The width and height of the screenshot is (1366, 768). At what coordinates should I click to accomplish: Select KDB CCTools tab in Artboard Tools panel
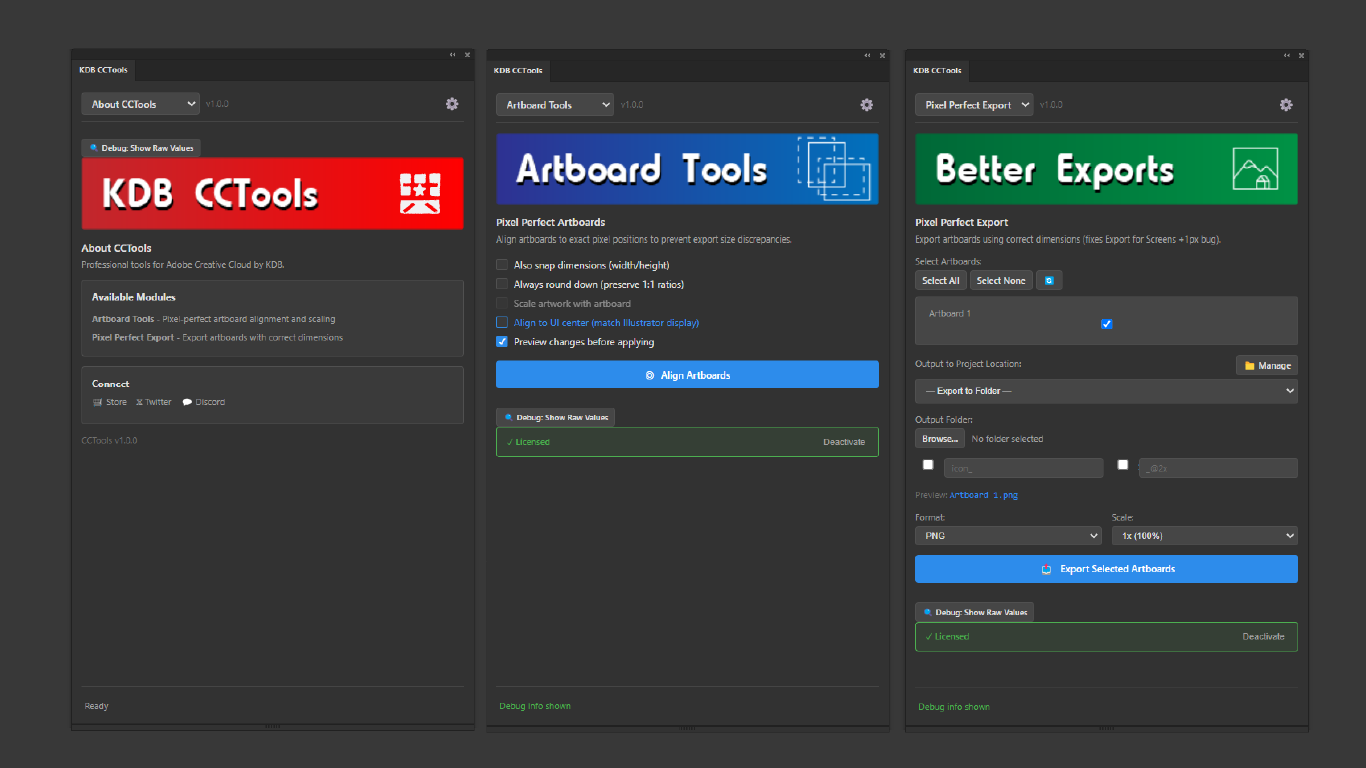(x=518, y=71)
